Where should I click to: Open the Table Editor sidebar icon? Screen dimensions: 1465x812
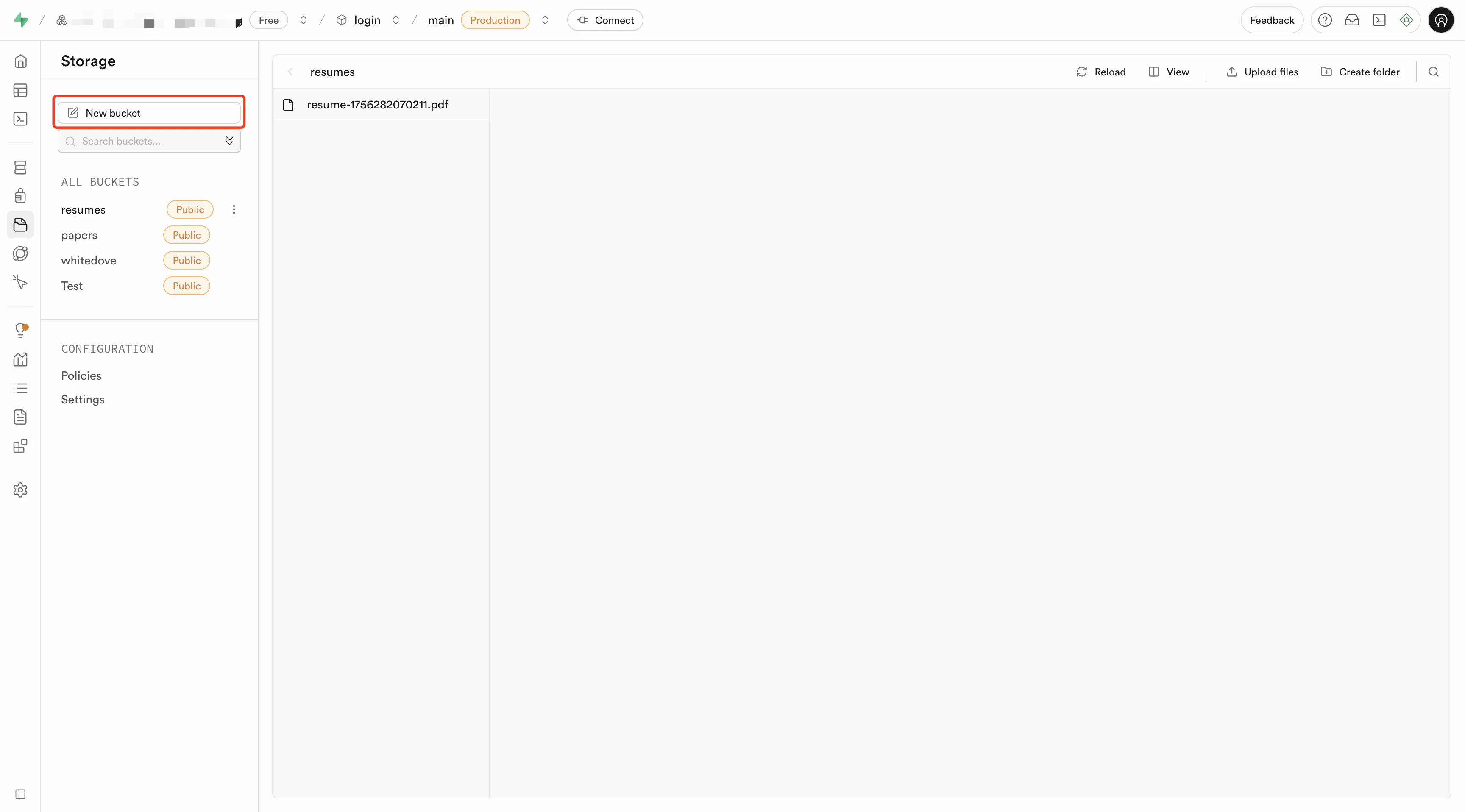click(x=20, y=90)
